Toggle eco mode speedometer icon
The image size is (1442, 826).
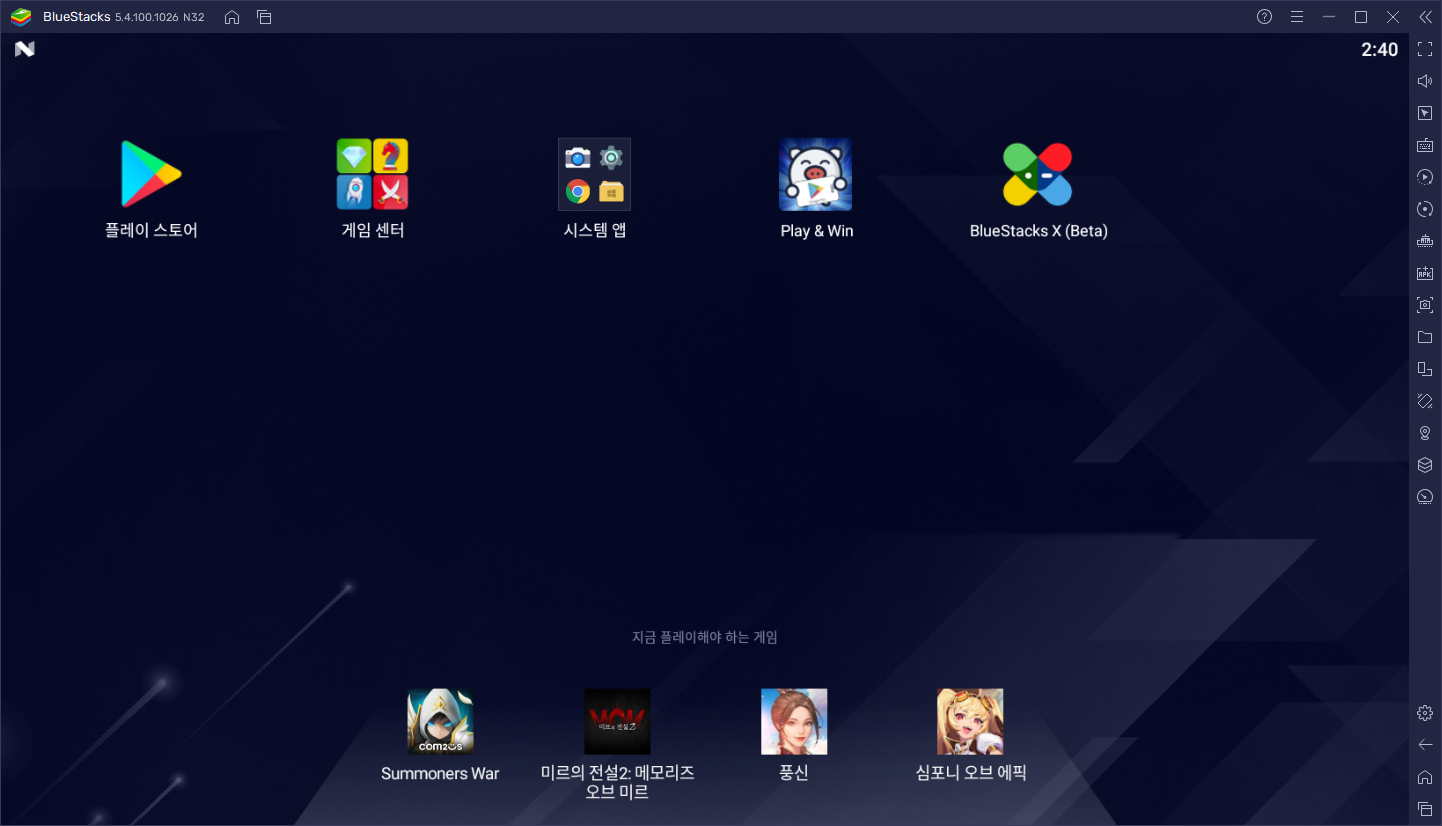pos(1425,497)
